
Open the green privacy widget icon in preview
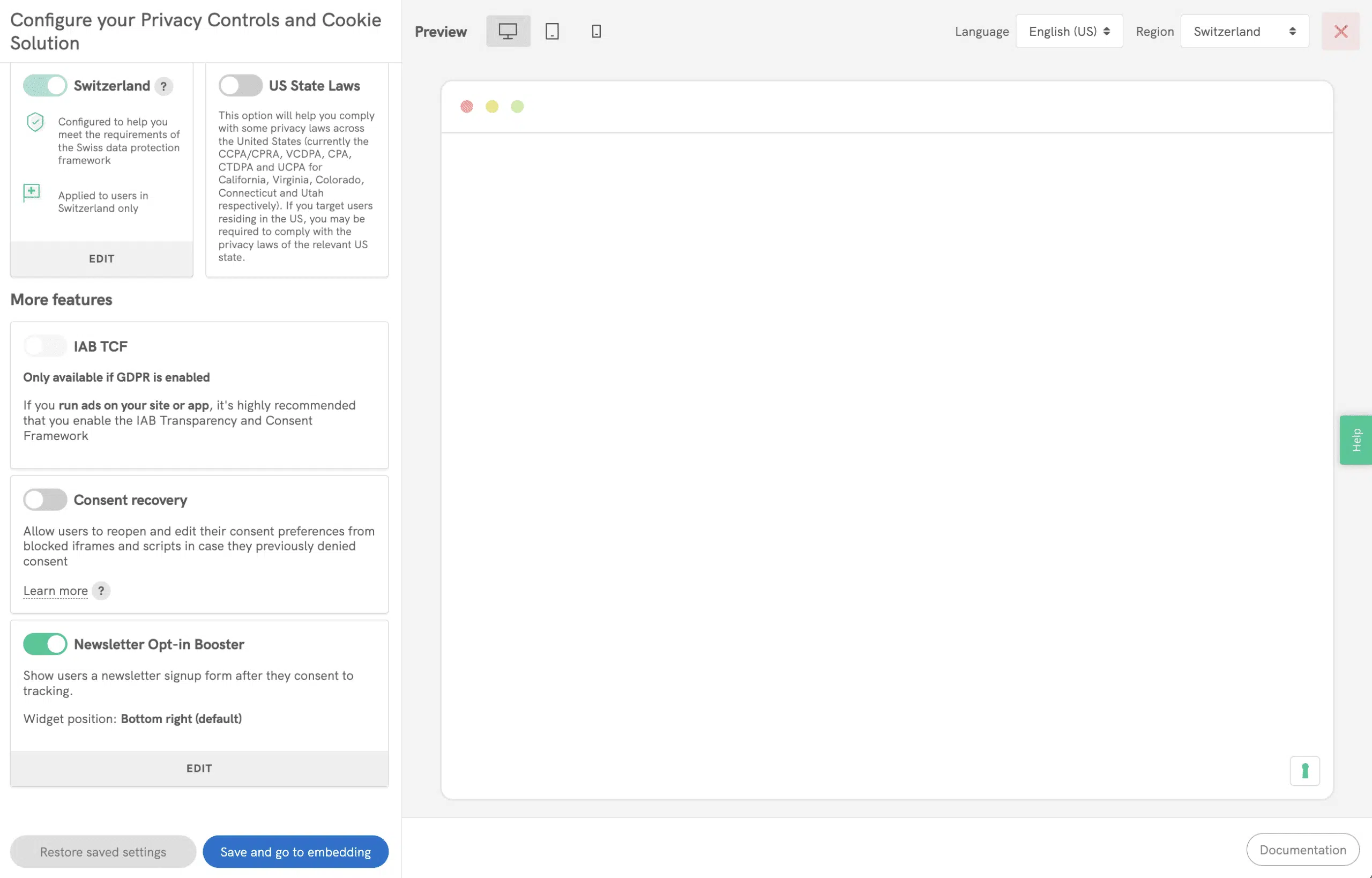point(1304,771)
